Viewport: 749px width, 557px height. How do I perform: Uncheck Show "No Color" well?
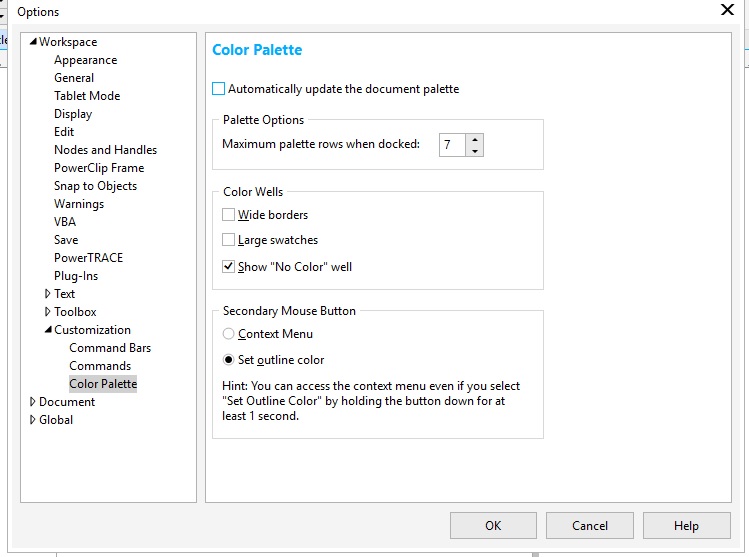tap(229, 267)
